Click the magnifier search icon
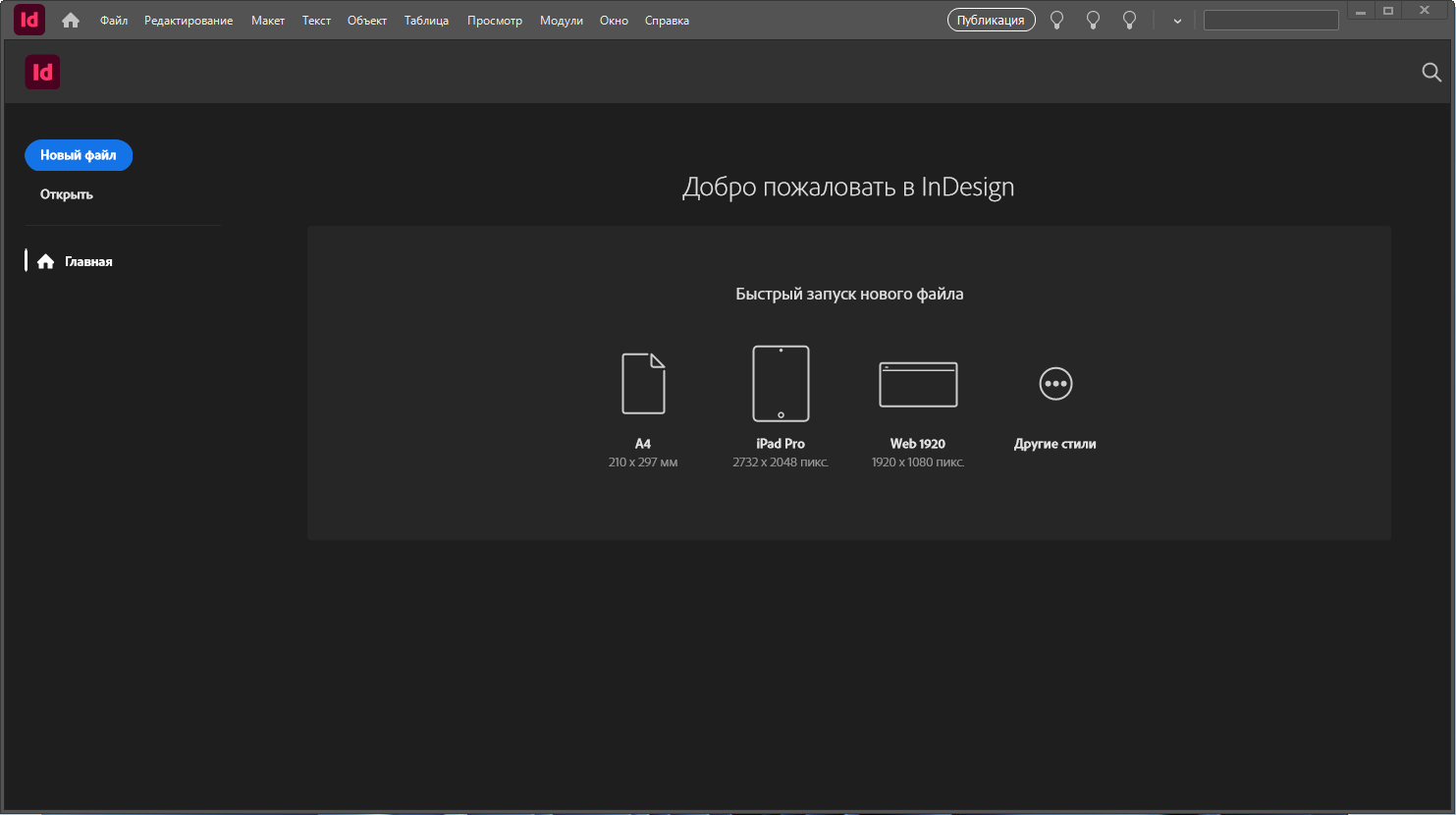This screenshot has width=1456, height=815. pyautogui.click(x=1431, y=72)
